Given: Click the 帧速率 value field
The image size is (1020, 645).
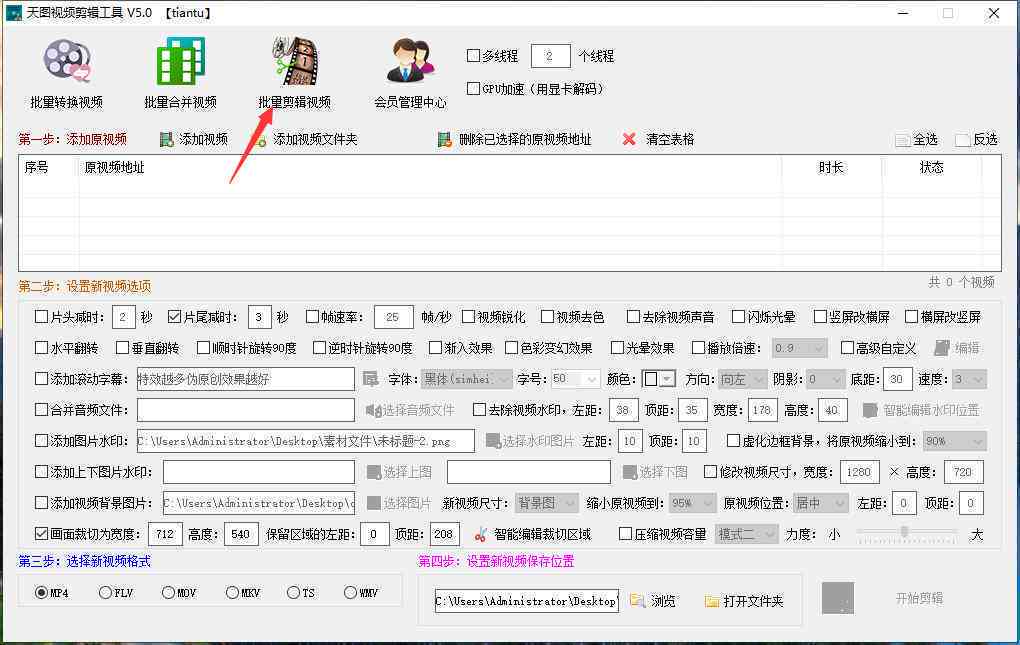Looking at the screenshot, I should tap(394, 317).
